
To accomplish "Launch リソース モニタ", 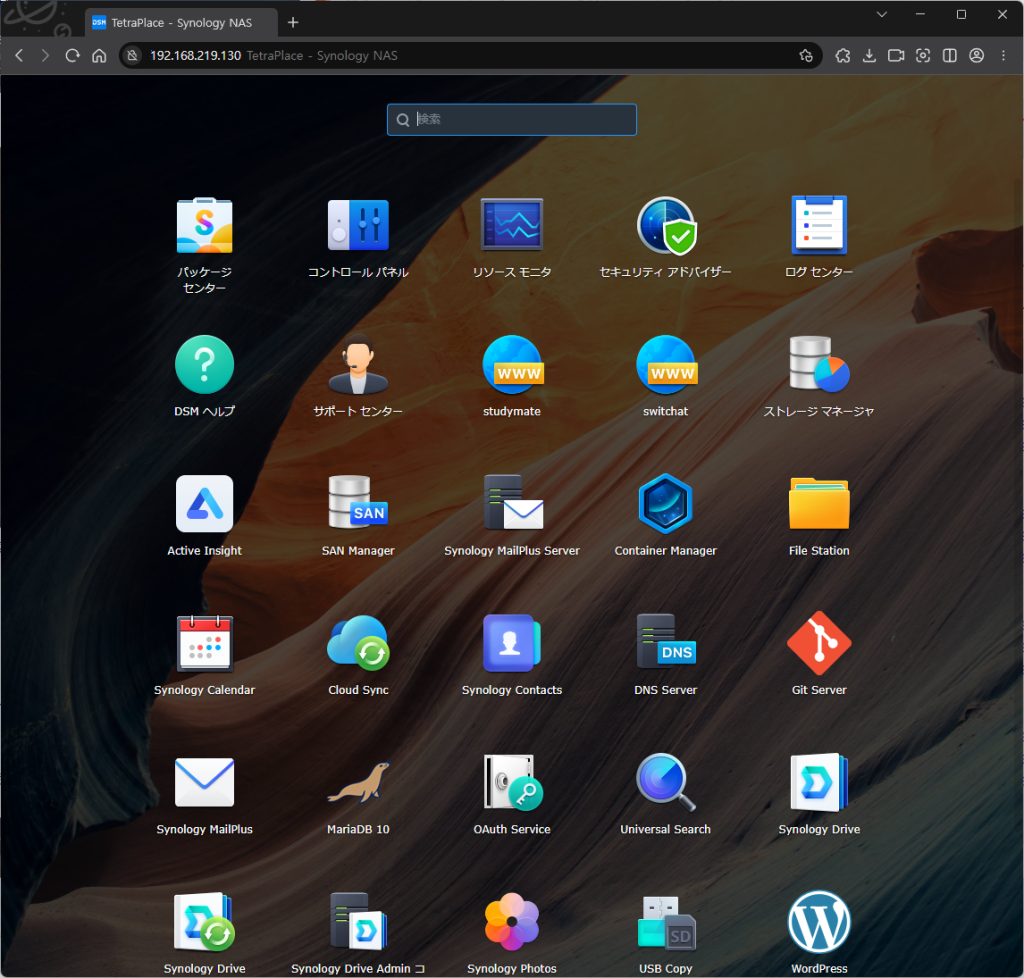I will [512, 226].
